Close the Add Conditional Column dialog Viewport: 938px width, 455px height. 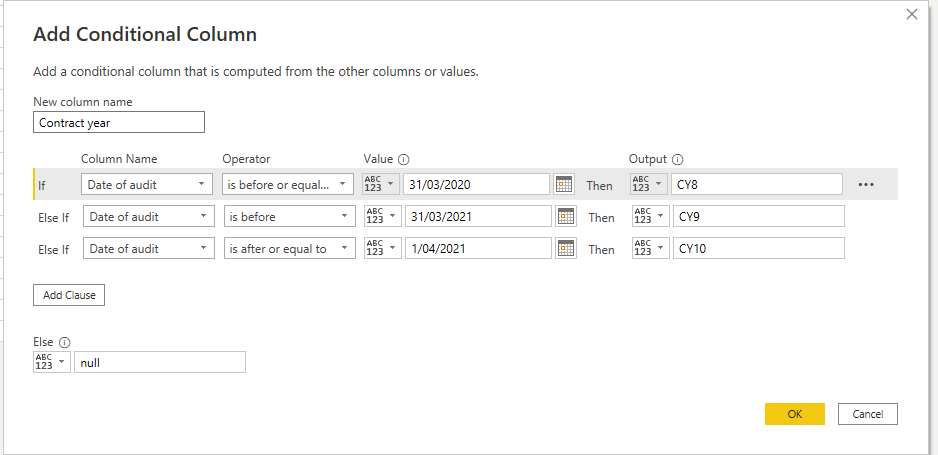(912, 14)
